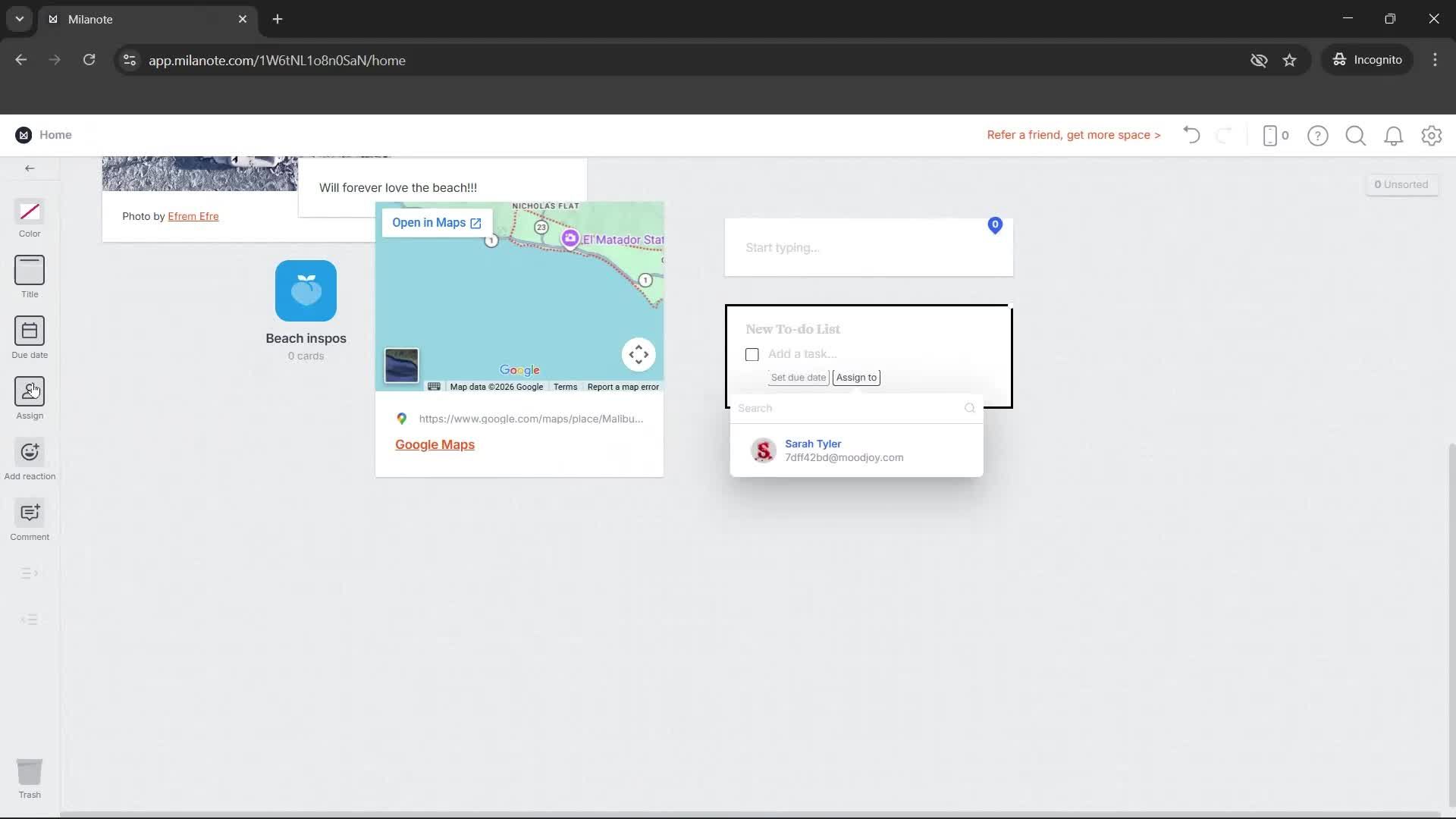Open search using the magnifier icon
The width and height of the screenshot is (1456, 819).
pyautogui.click(x=1356, y=136)
